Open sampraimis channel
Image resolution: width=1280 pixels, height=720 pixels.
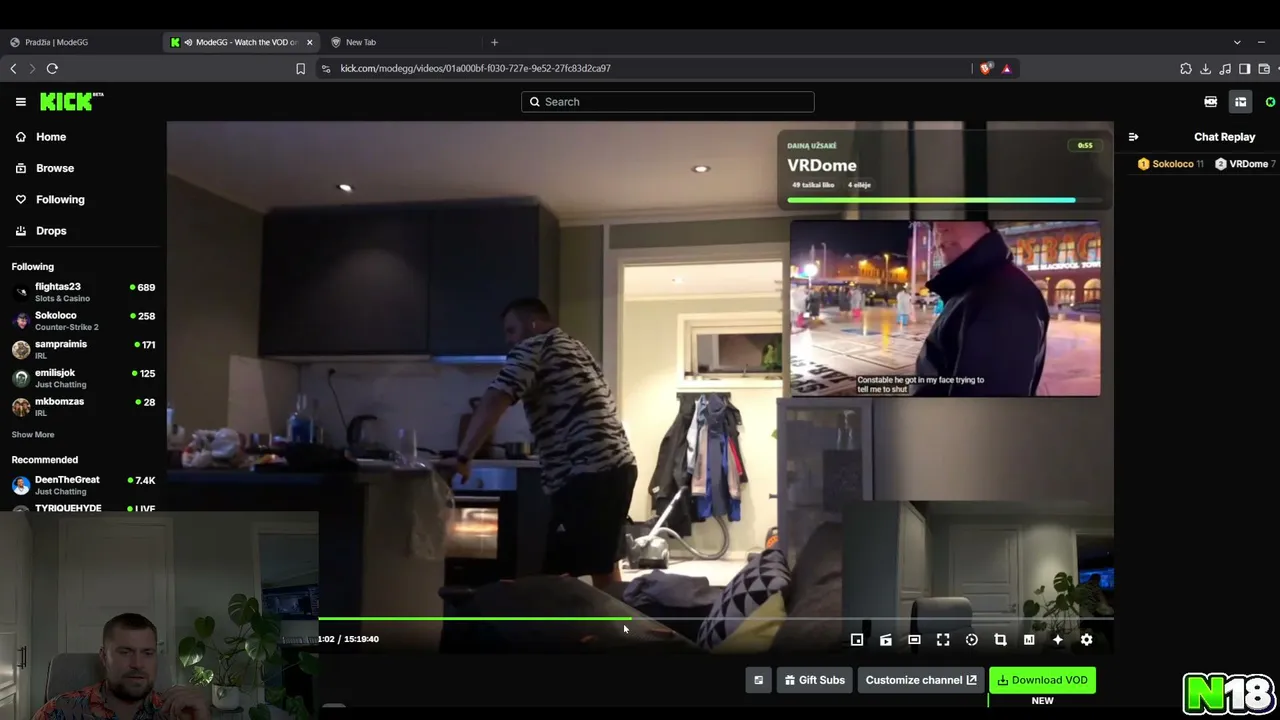[83, 349]
